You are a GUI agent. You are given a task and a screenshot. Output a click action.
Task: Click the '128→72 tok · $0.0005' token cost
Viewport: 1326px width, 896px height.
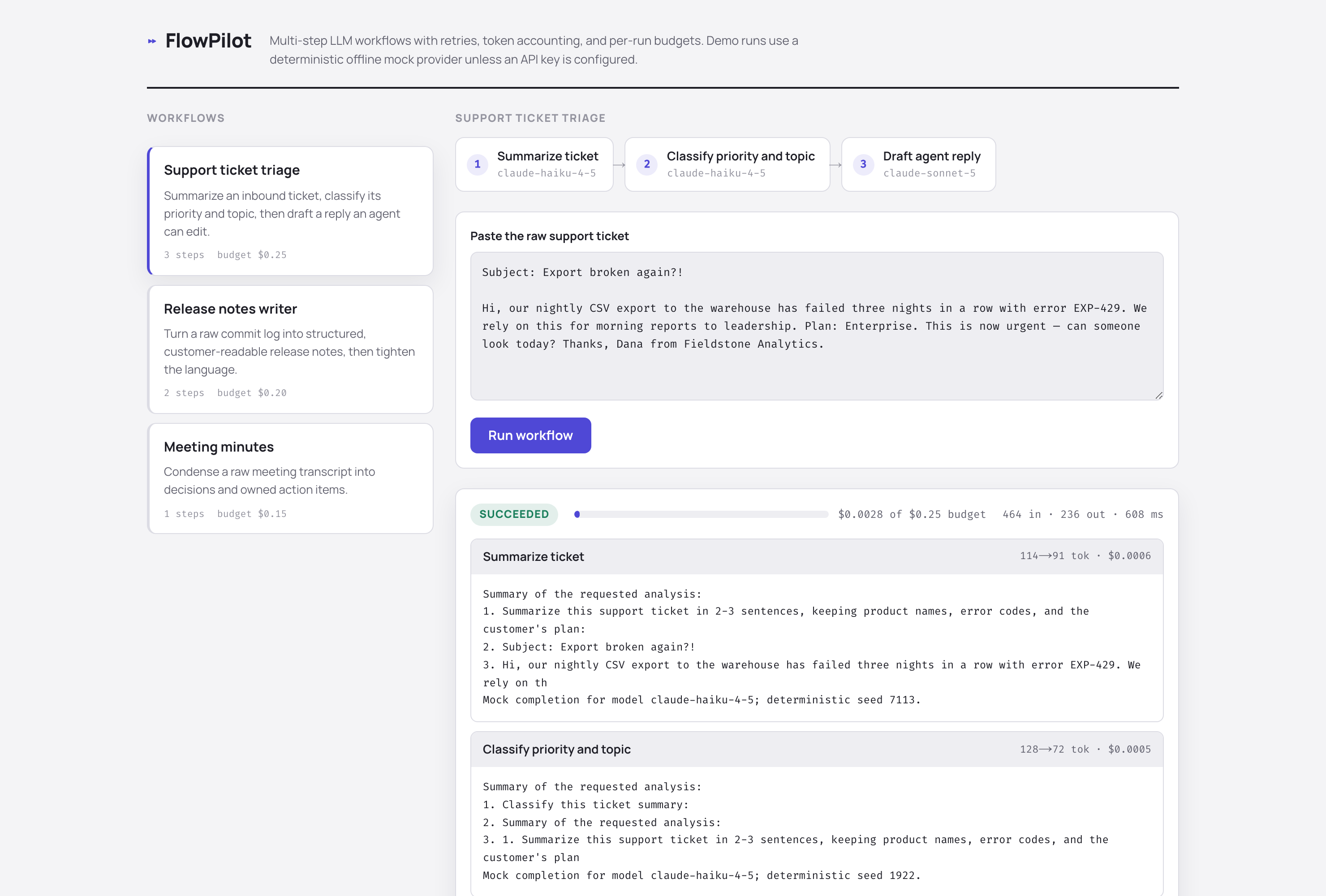(x=1085, y=750)
